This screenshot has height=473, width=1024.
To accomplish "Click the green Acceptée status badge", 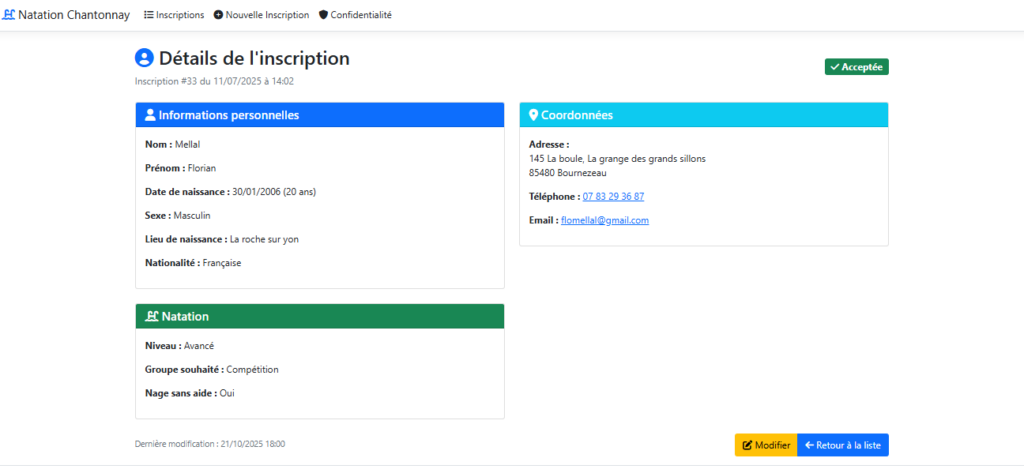I will coord(857,67).
